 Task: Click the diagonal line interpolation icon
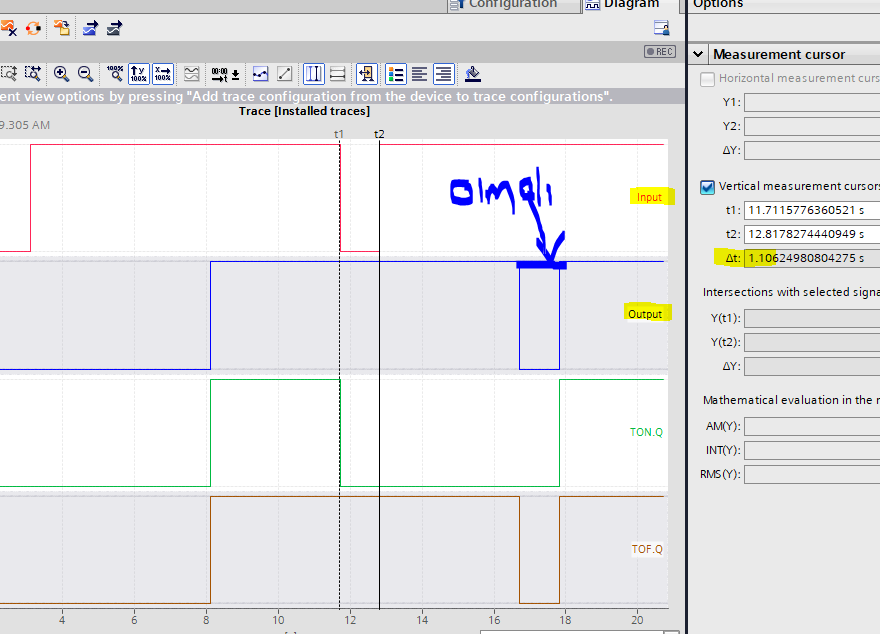[285, 73]
